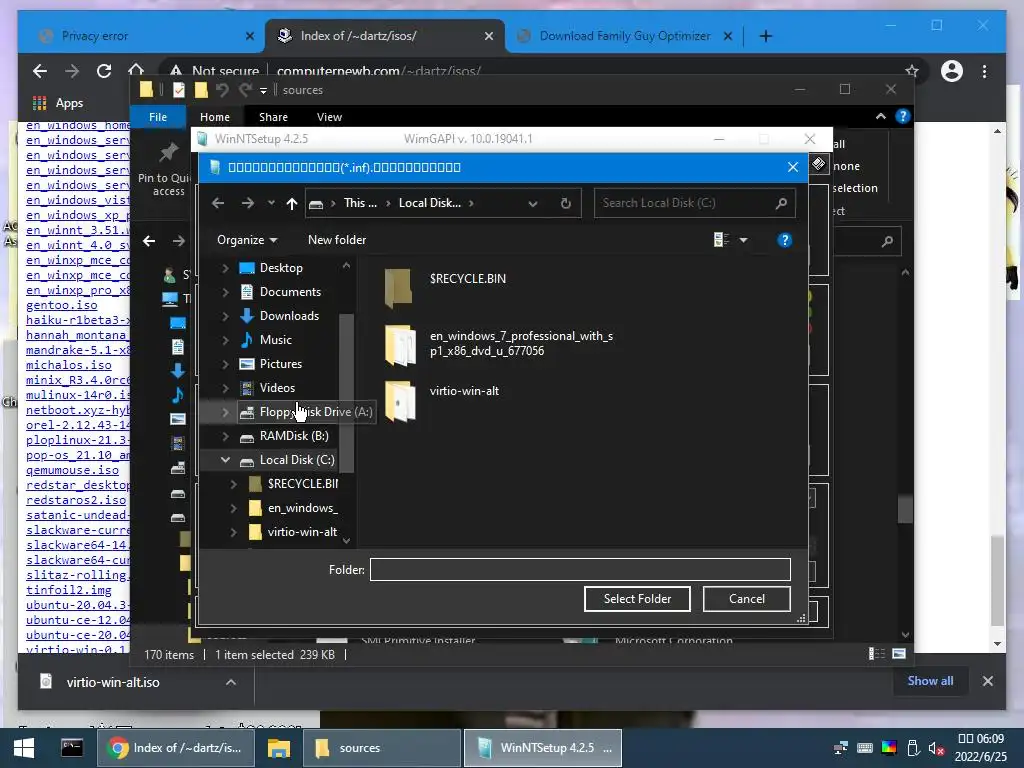
Task: Expand Desktop tree node
Action: (225, 268)
